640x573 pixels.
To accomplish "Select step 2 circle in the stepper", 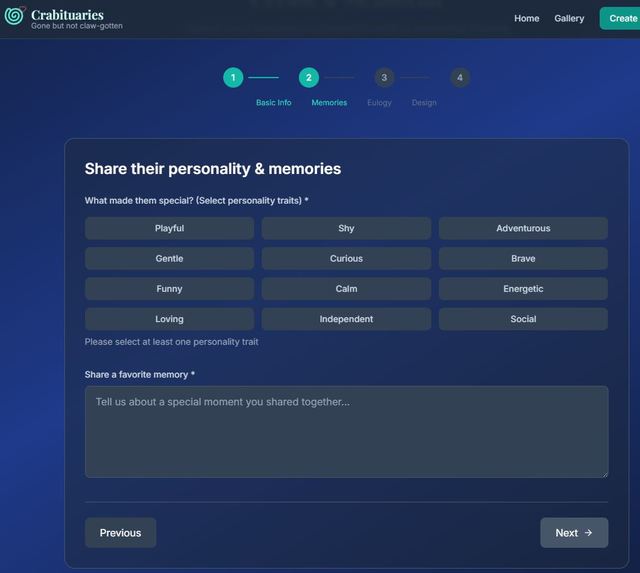I will click(309, 78).
